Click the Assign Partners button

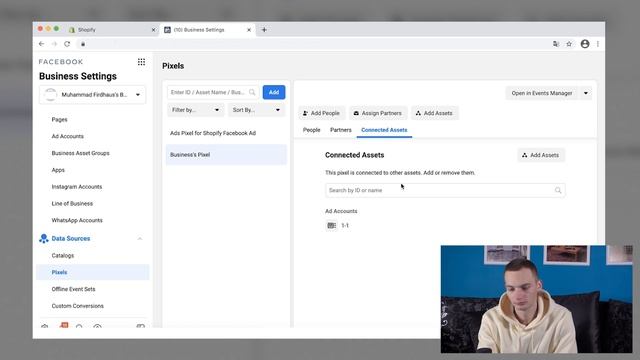click(378, 113)
